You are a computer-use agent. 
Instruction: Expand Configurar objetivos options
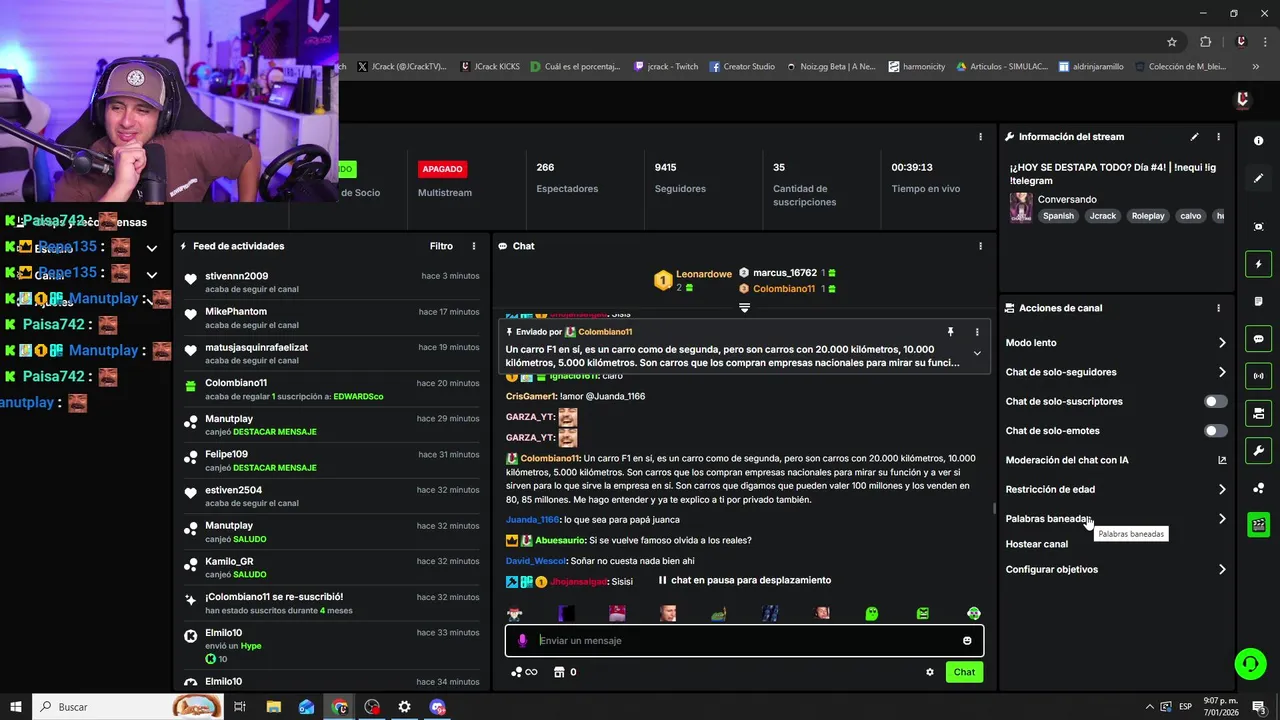(1222, 570)
